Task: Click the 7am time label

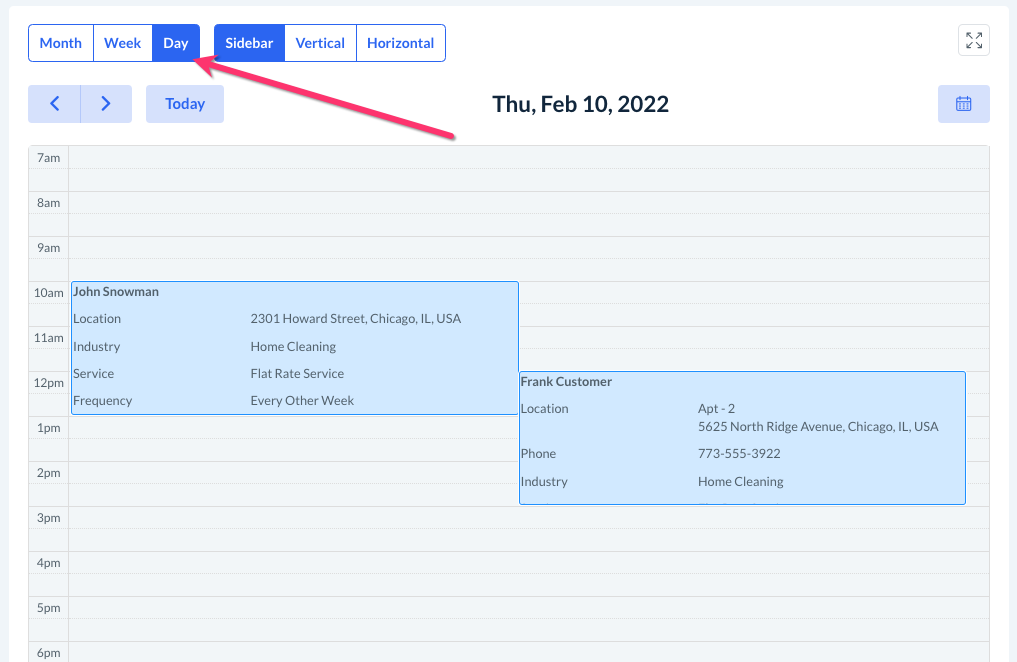Action: click(48, 158)
